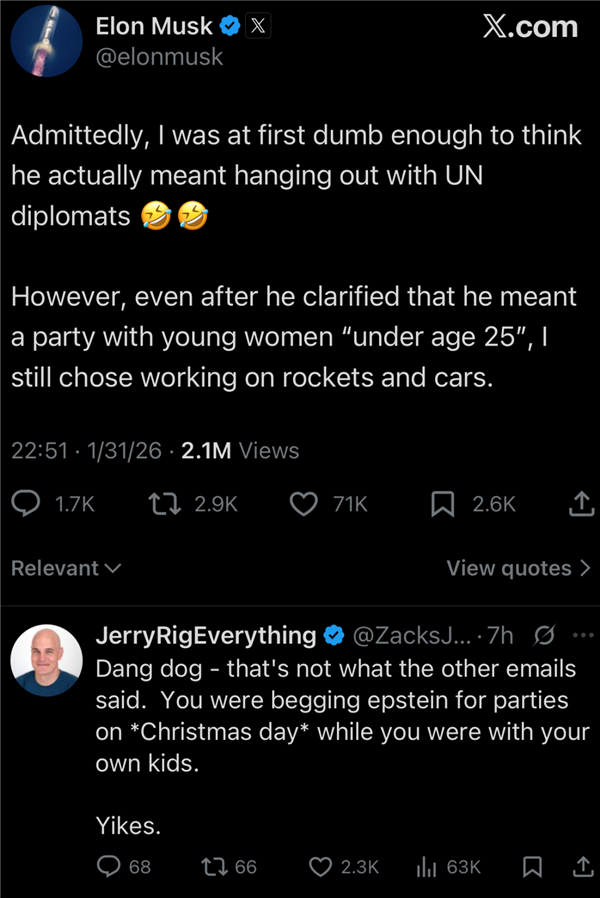Viewport: 600px width, 898px height.
Task: Like the main post
Action: [303, 505]
